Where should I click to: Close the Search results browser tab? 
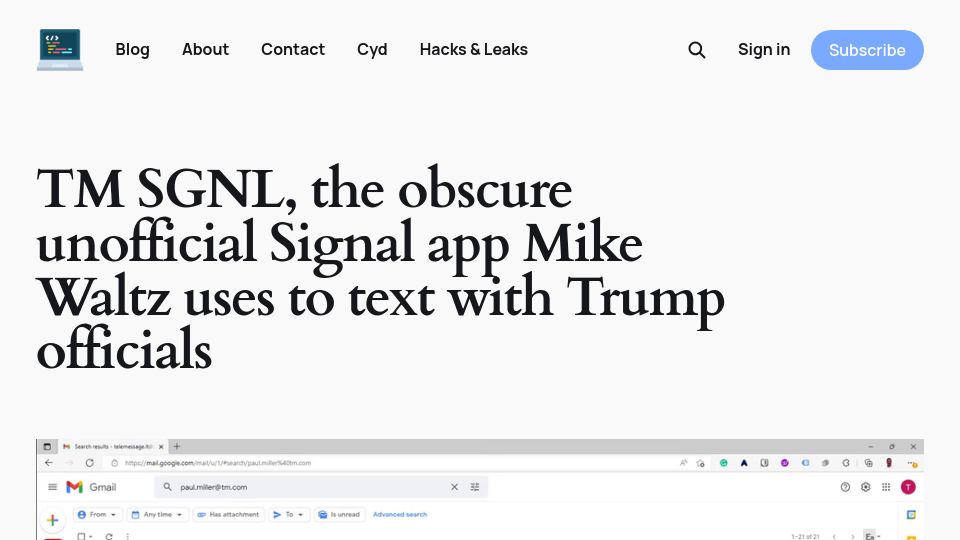161,447
